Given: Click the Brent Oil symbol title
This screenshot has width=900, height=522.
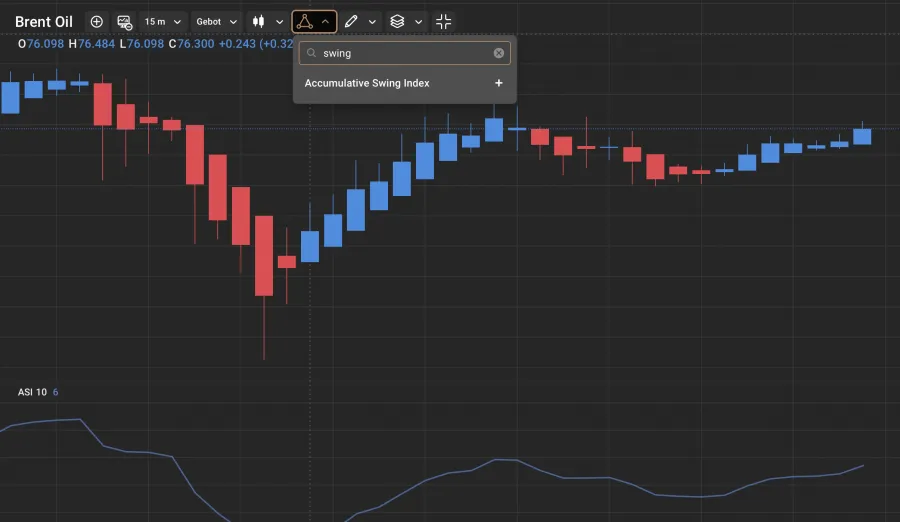Looking at the screenshot, I should [44, 22].
